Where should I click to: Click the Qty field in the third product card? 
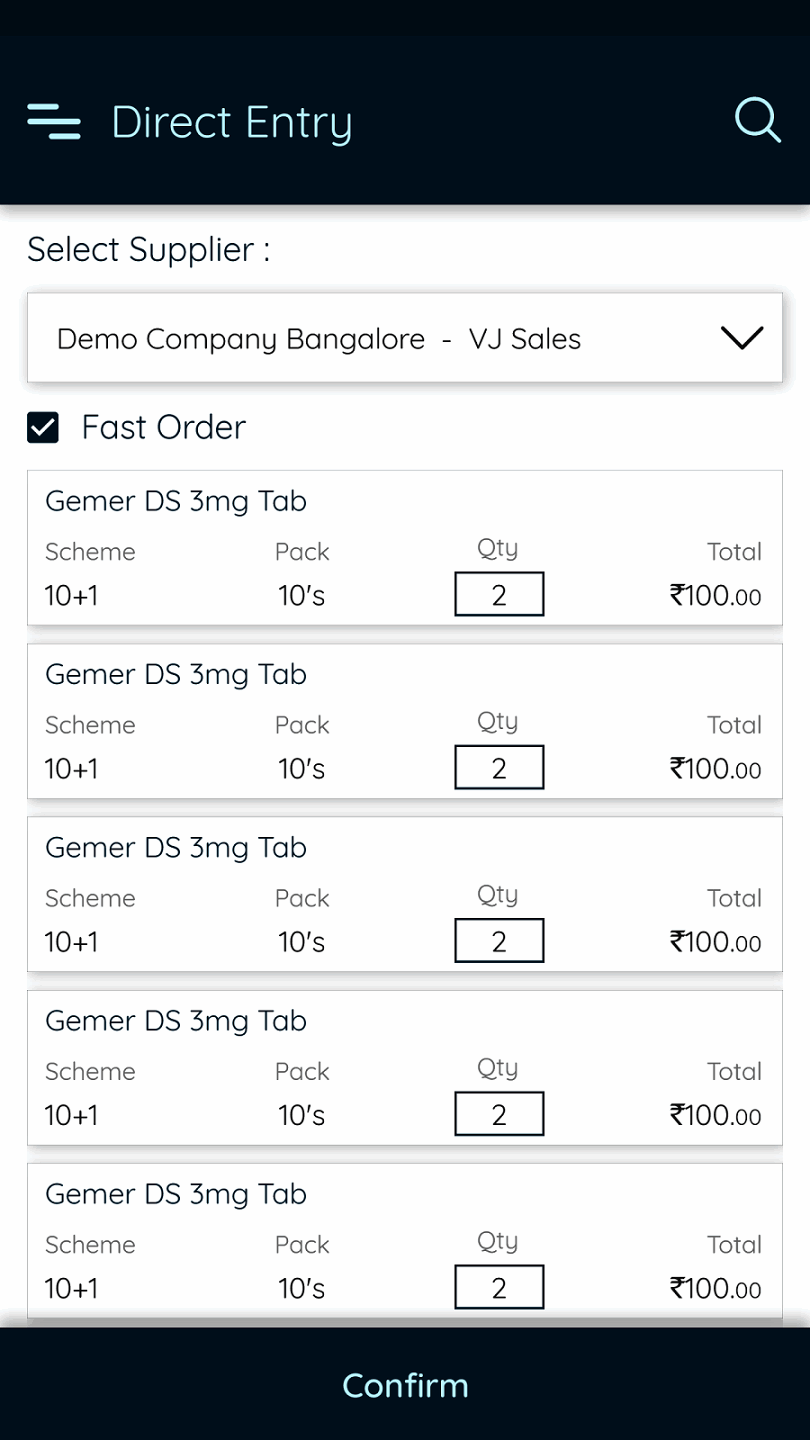pos(499,941)
